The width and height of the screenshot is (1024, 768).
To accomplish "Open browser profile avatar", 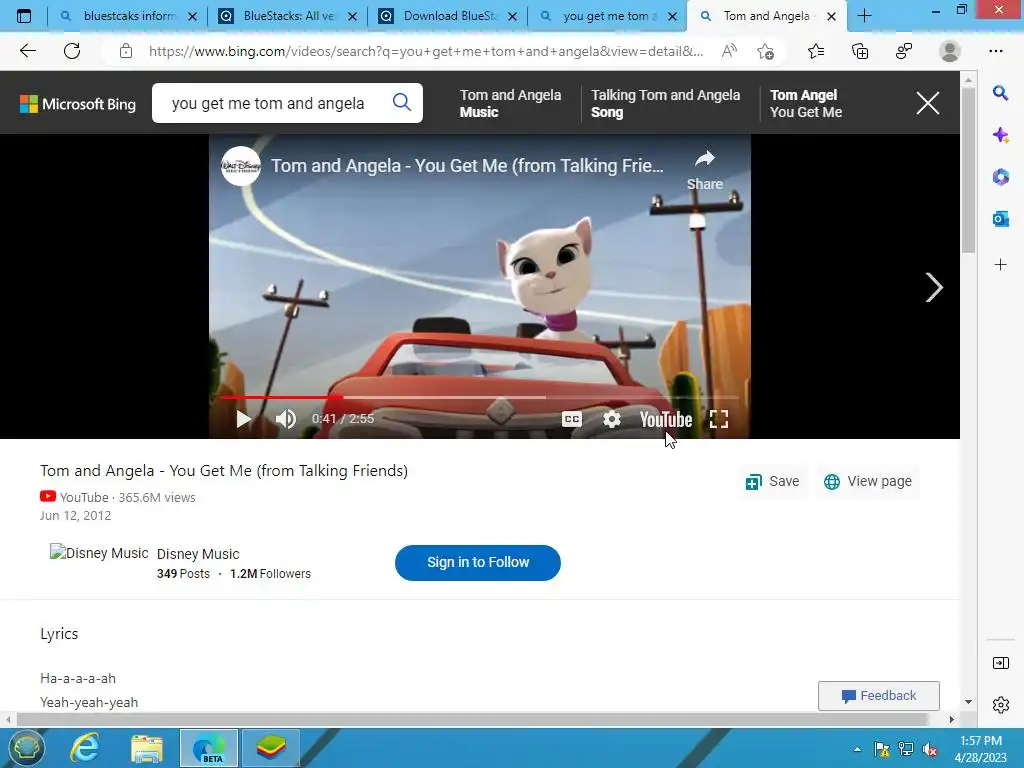I will point(950,51).
